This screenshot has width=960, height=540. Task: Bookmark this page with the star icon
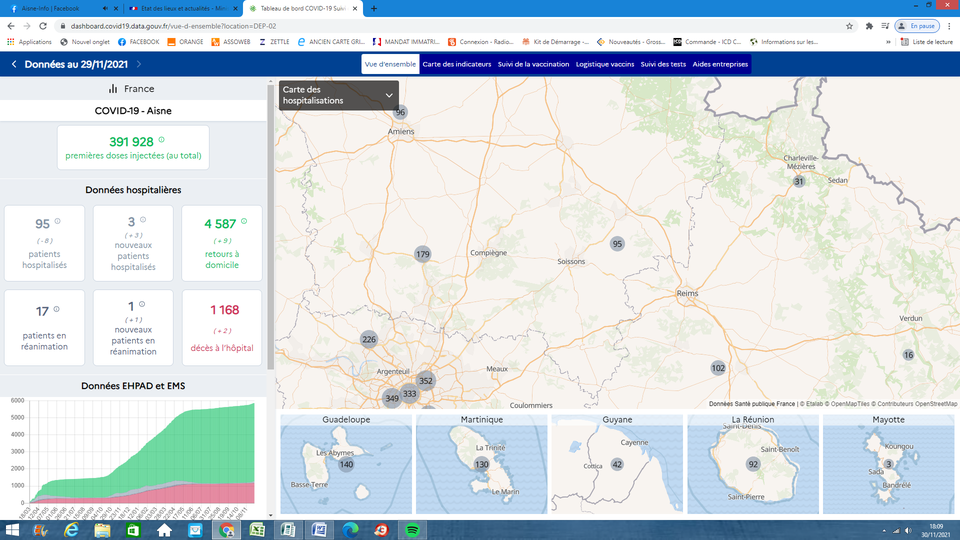852,25
